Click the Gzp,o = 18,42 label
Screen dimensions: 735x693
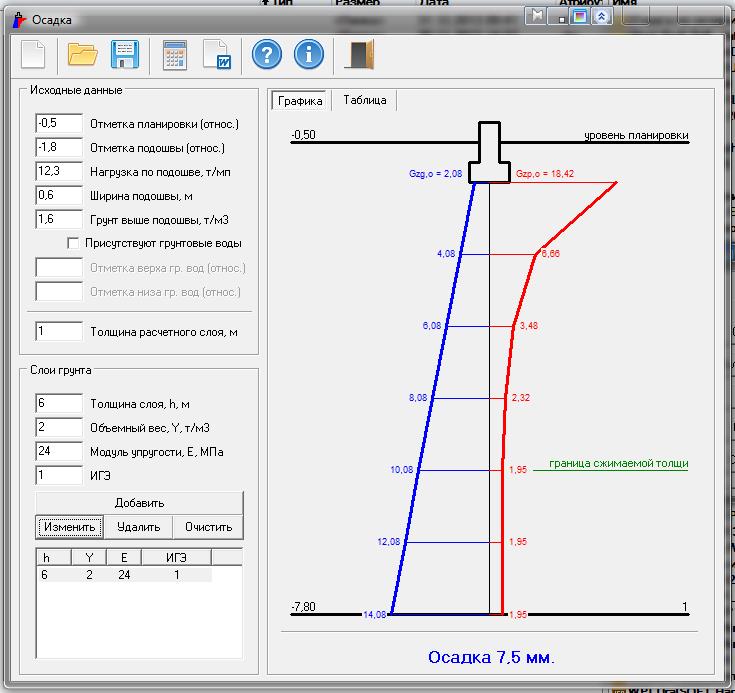(545, 173)
